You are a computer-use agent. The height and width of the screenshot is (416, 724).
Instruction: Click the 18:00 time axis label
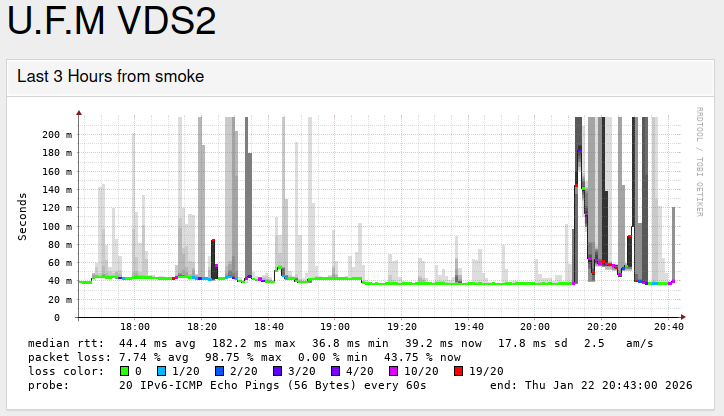point(135,327)
